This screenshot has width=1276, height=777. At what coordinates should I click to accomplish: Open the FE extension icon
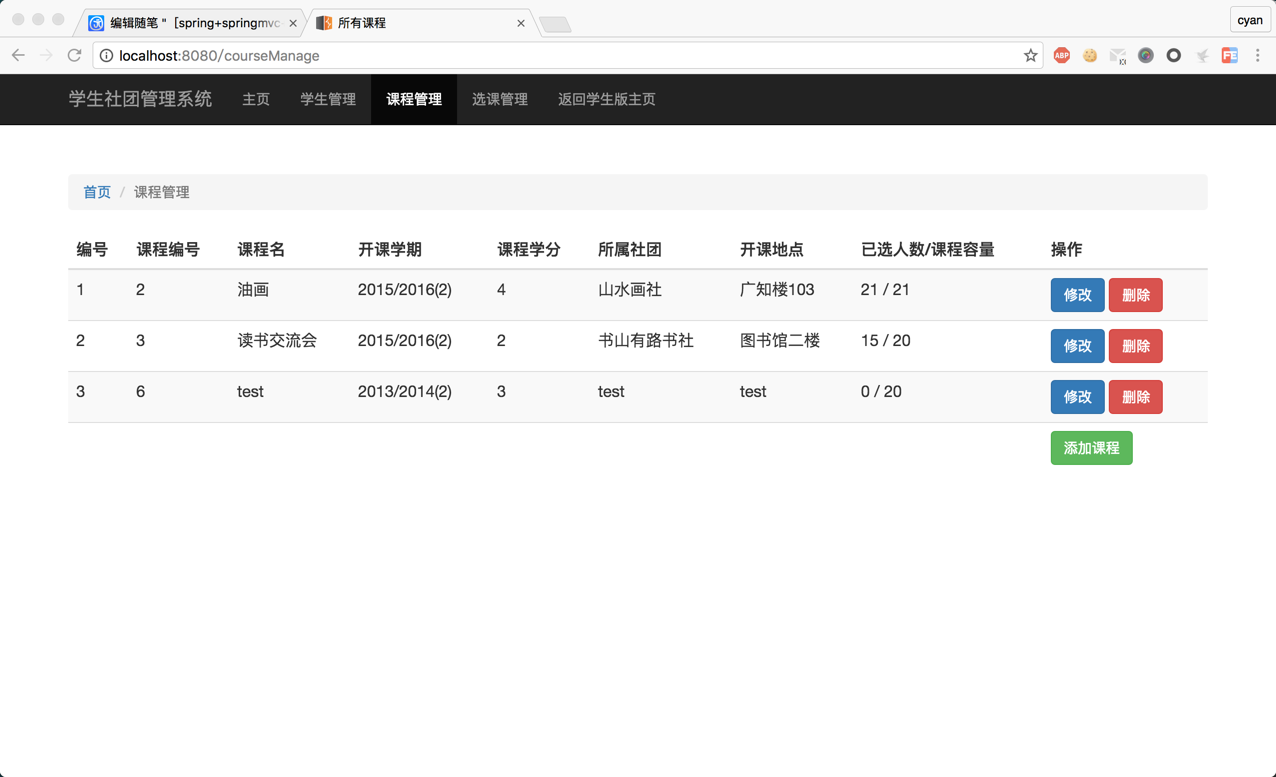[x=1230, y=55]
